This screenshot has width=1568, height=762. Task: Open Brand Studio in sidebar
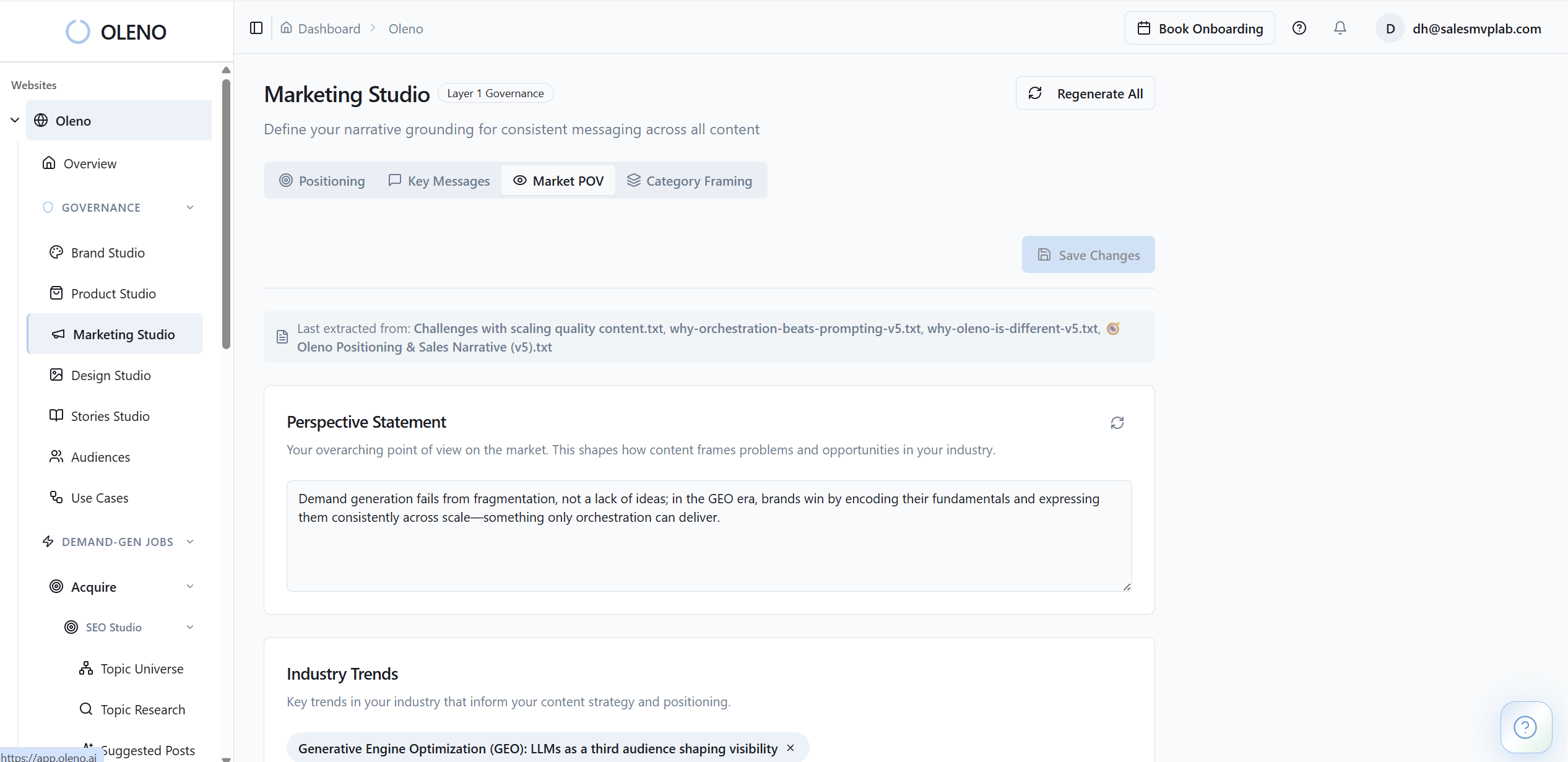point(108,253)
